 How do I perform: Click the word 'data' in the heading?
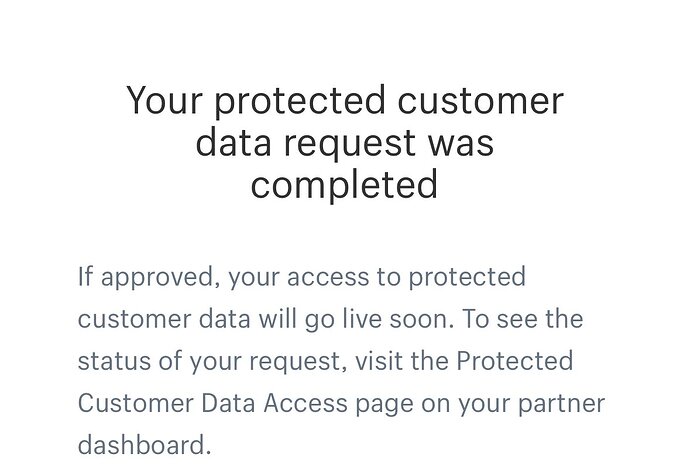[233, 143]
